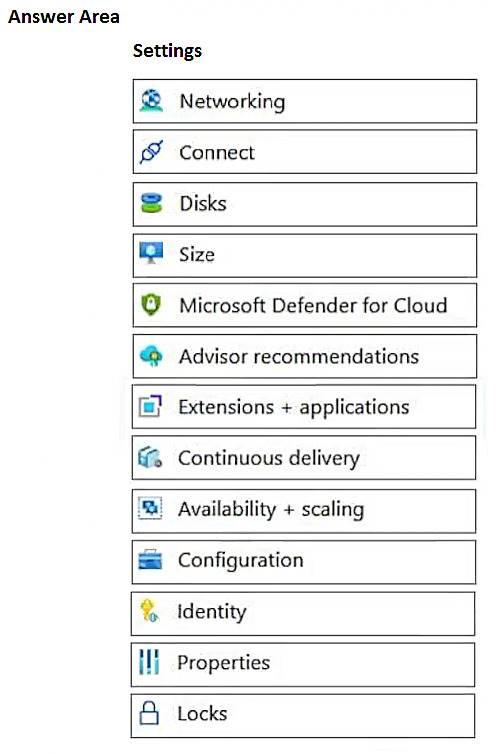Click the Identity key icon
This screenshot has width=502, height=754.
tap(149, 611)
